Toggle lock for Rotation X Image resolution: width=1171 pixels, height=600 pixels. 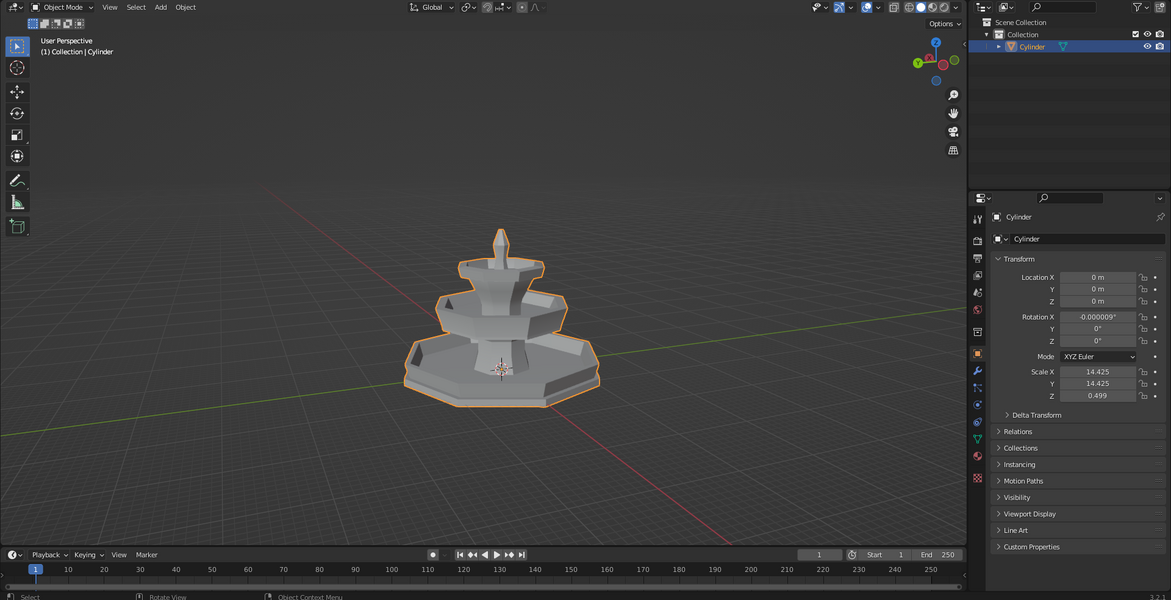[x=1143, y=317]
